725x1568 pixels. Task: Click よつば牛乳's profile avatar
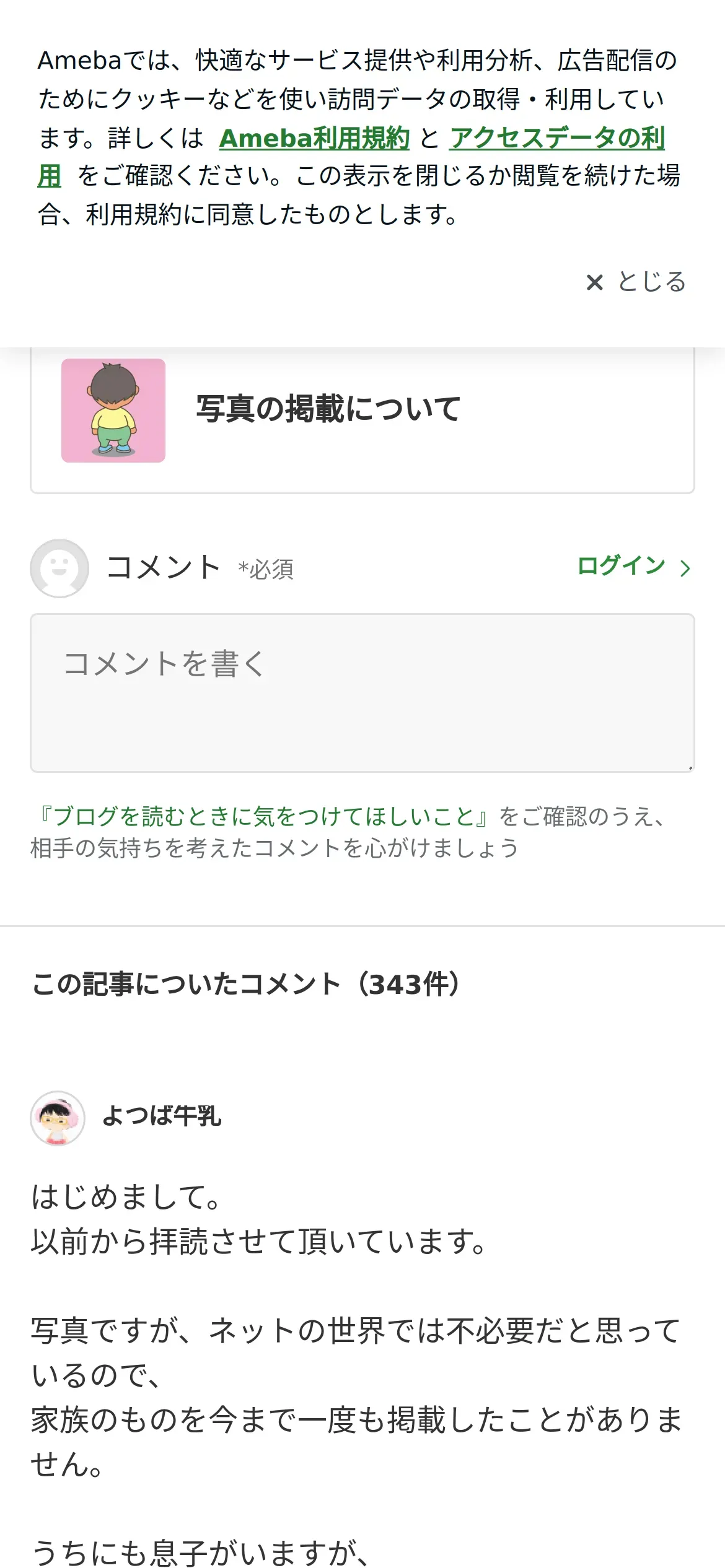click(x=58, y=1118)
